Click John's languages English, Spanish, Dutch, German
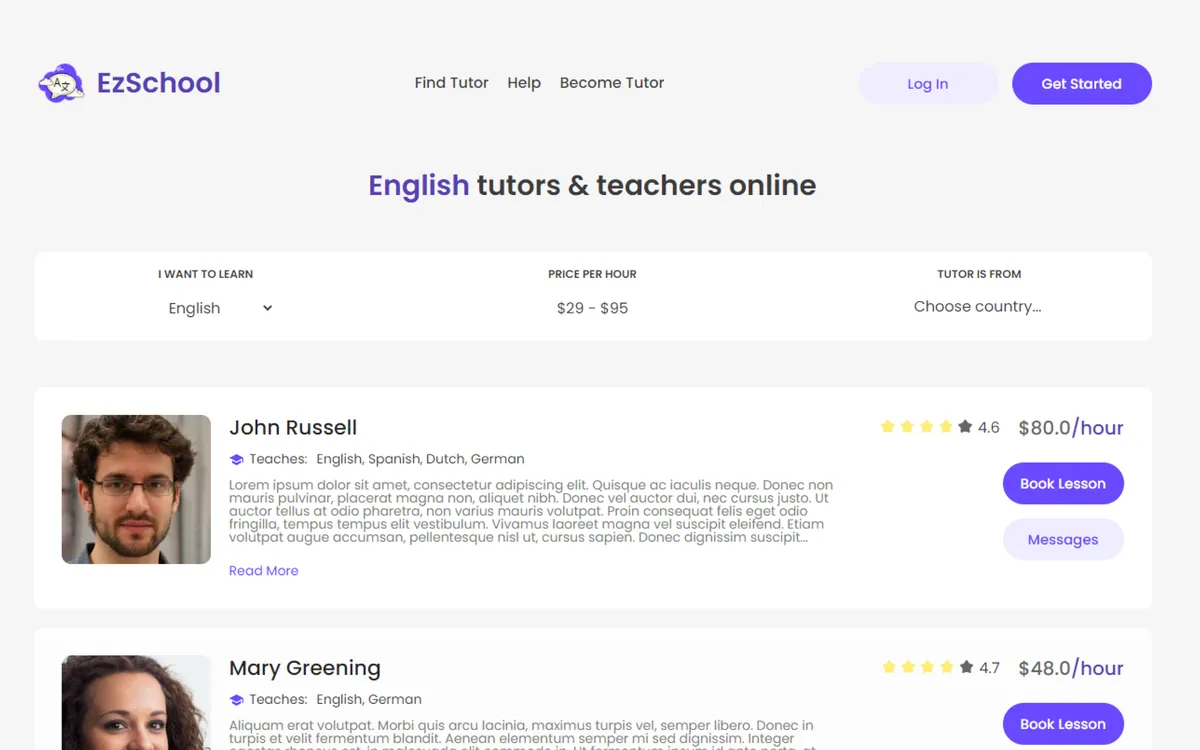 (x=421, y=459)
